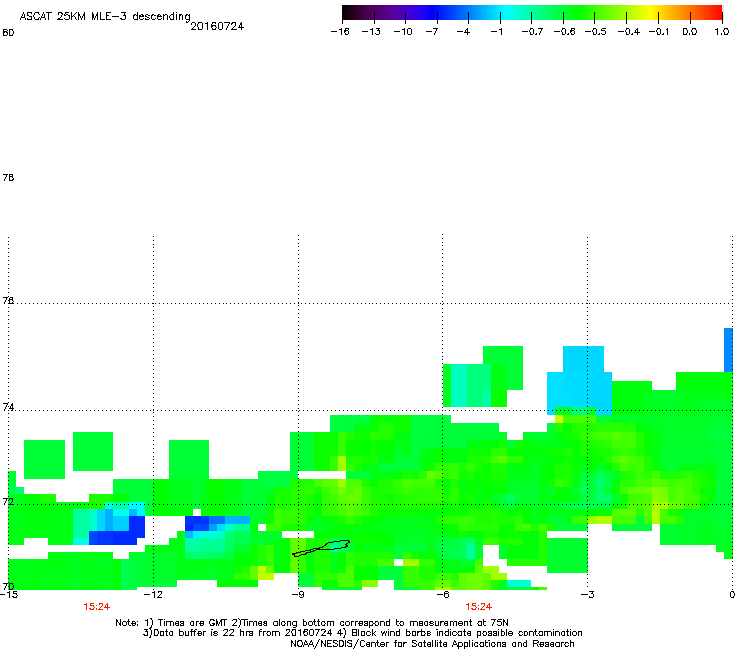Viewport: 740px width, 650px height.
Task: Click the "1.0" color scale label
Action: pos(722,32)
